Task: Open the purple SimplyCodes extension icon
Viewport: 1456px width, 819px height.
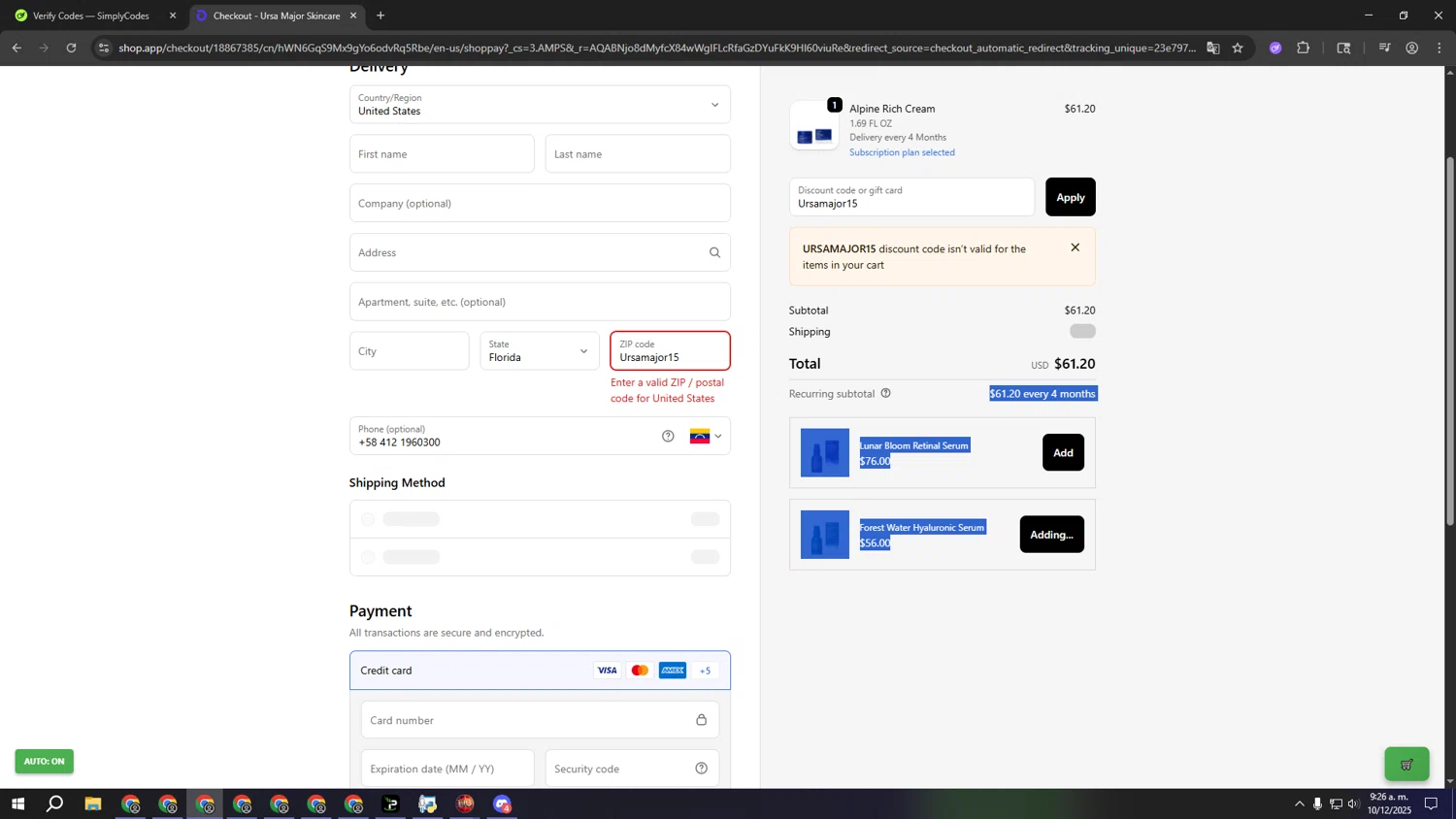Action: tap(1275, 48)
